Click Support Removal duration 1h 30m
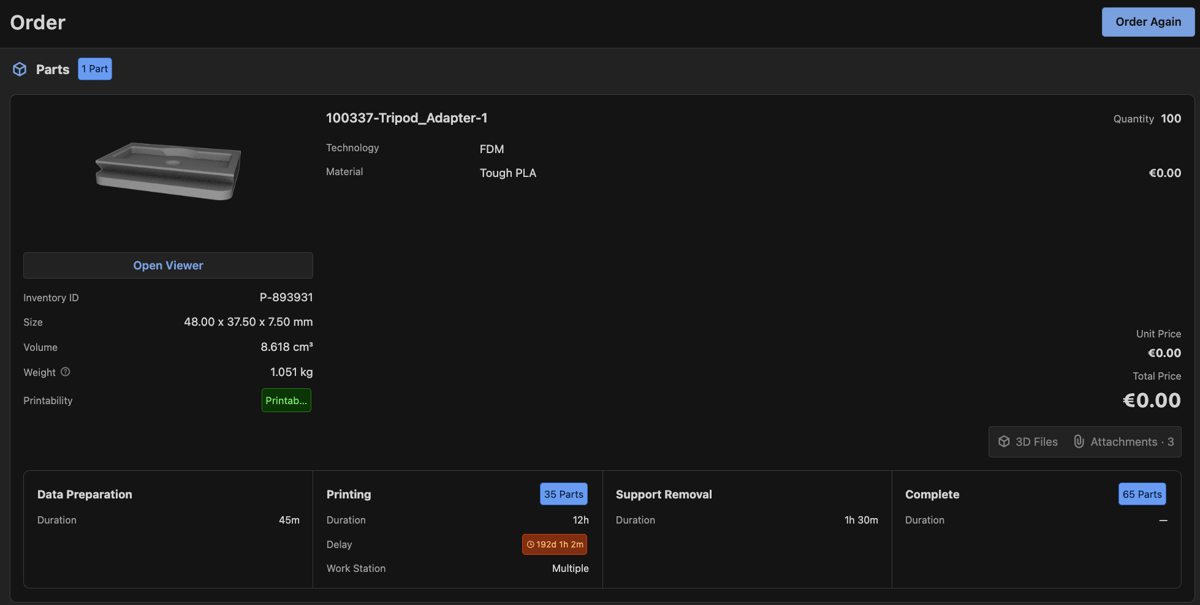Viewport: 1200px width, 605px height. click(861, 520)
